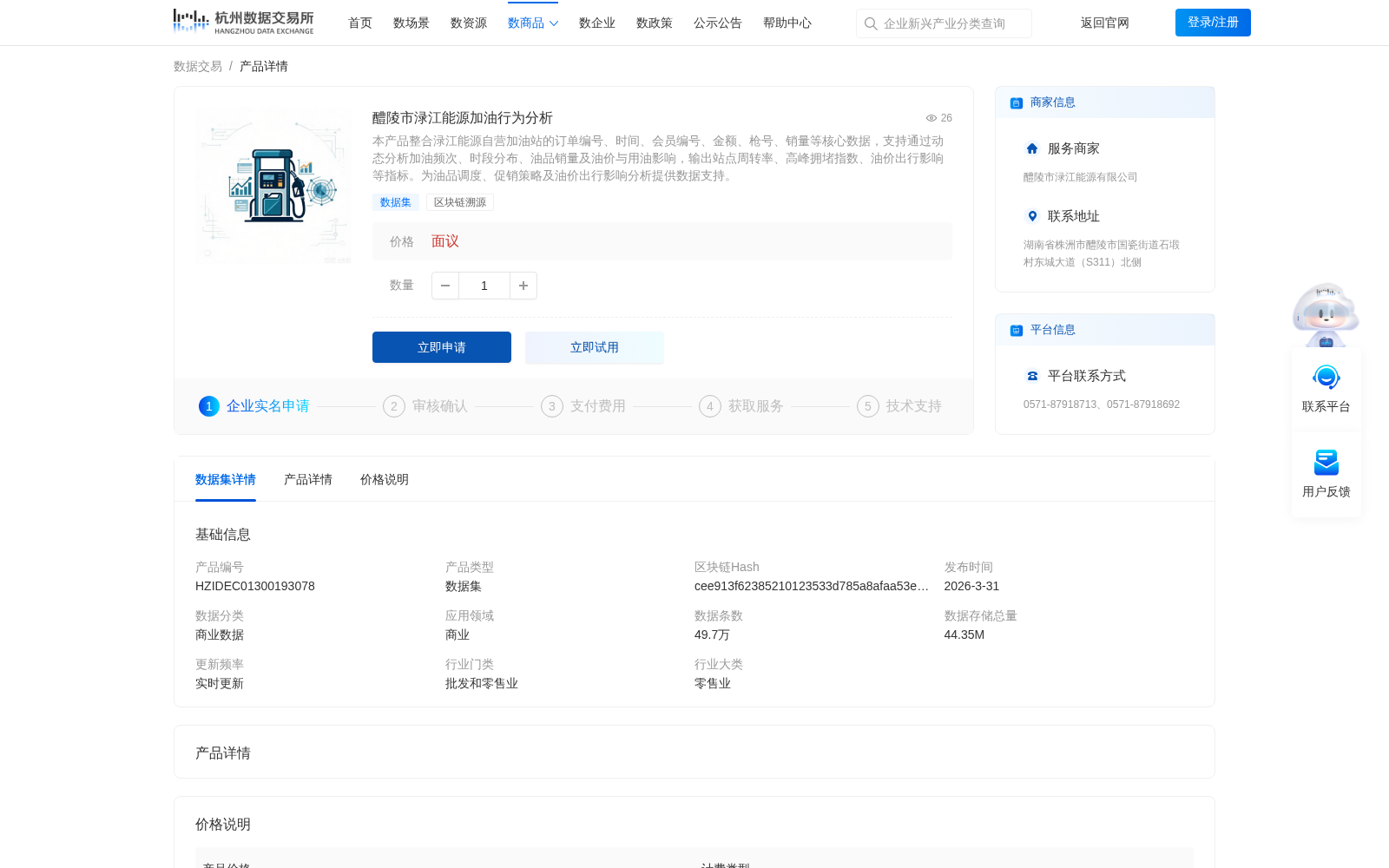Image resolution: width=1389 pixels, height=868 pixels.
Task: Click platform phone numbers text
Action: pyautogui.click(x=1102, y=404)
